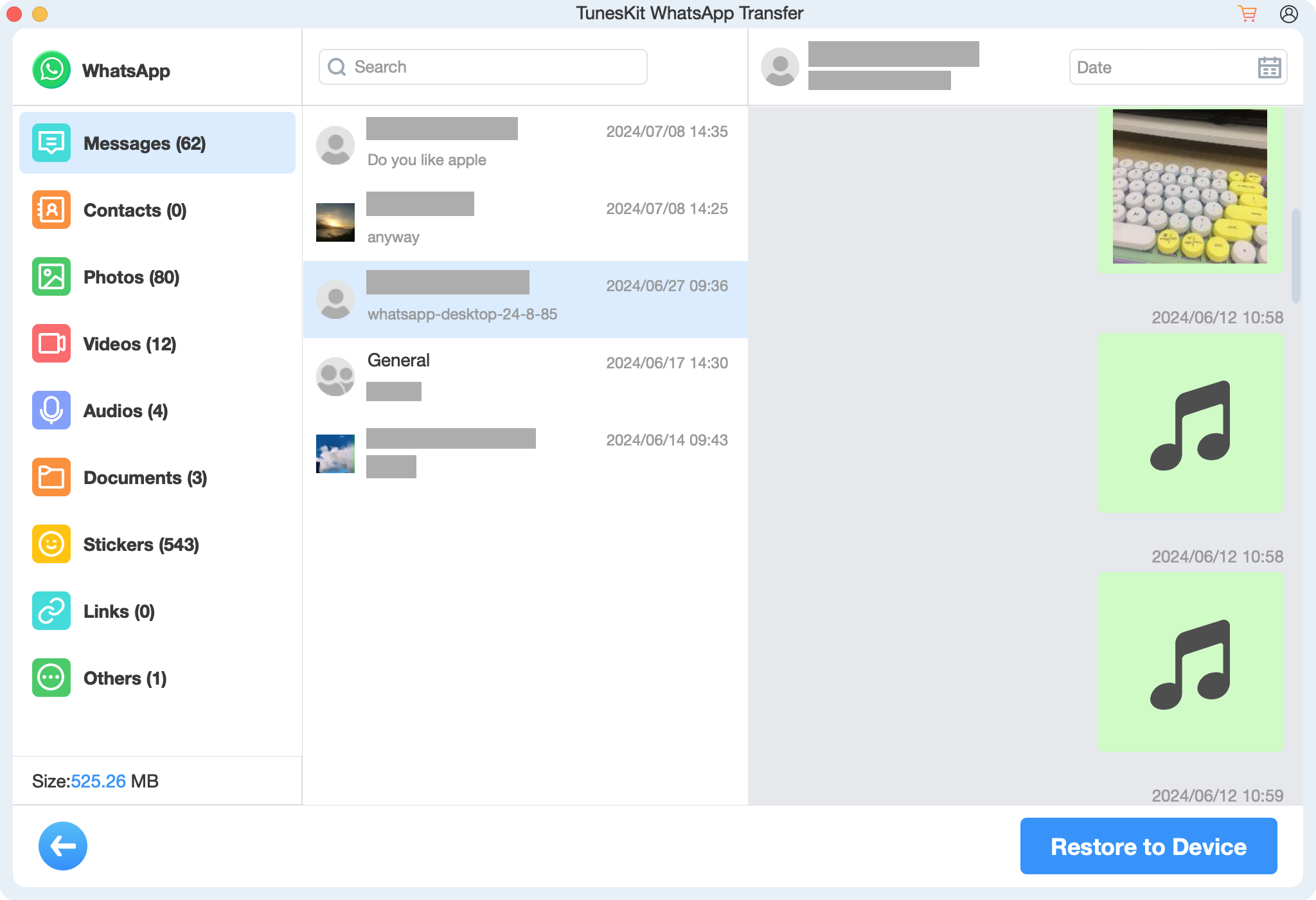Select the Audios category icon
This screenshot has height=900, width=1316.
(51, 410)
